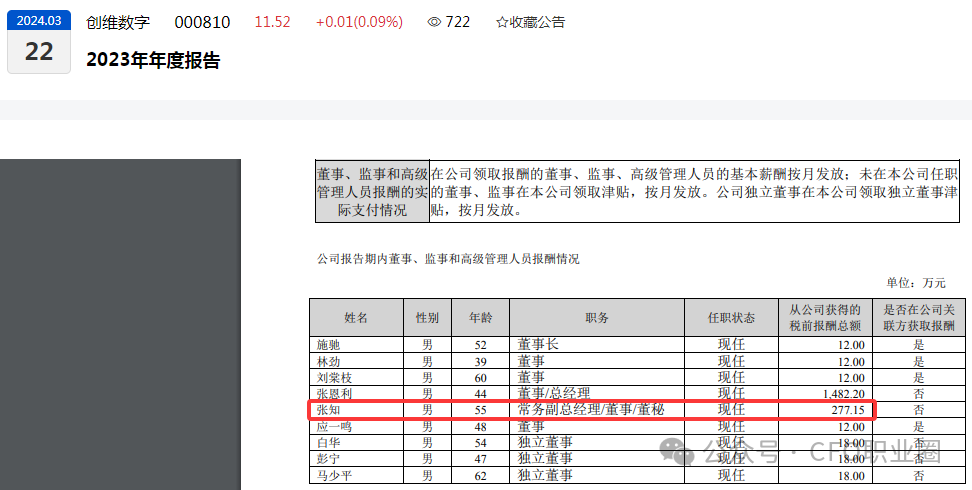This screenshot has height=490, width=972.
Task: Select the 年龄 column header
Action: tap(480, 318)
